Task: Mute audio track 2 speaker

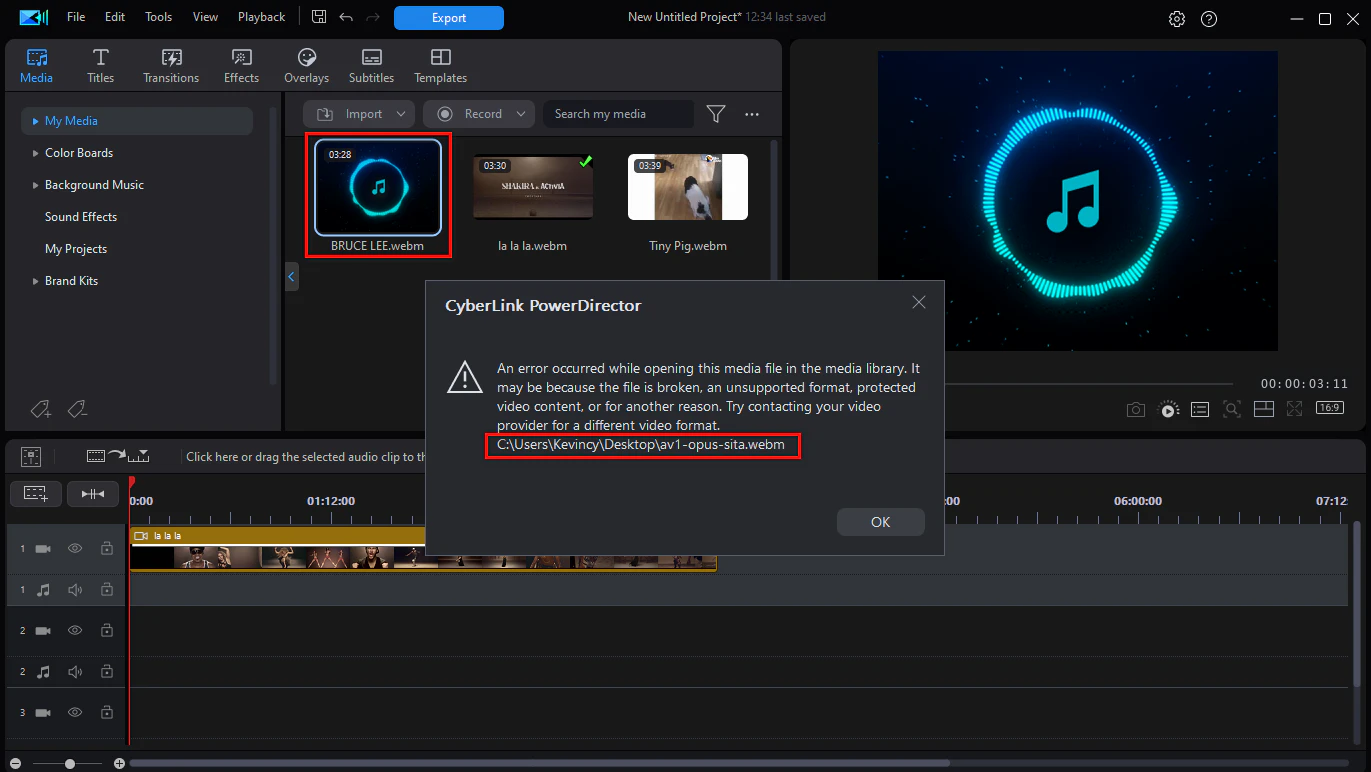Action: click(x=75, y=672)
